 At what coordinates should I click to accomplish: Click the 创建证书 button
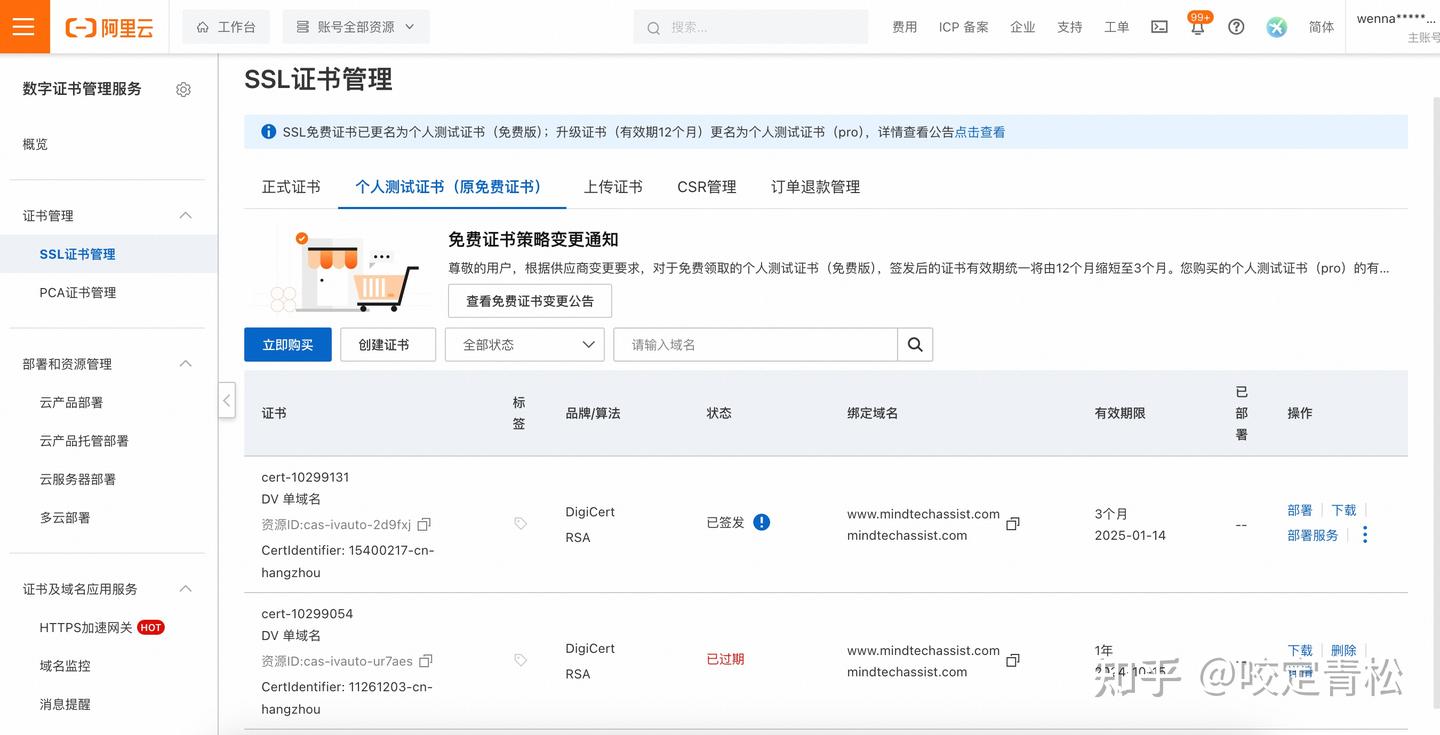coord(388,344)
